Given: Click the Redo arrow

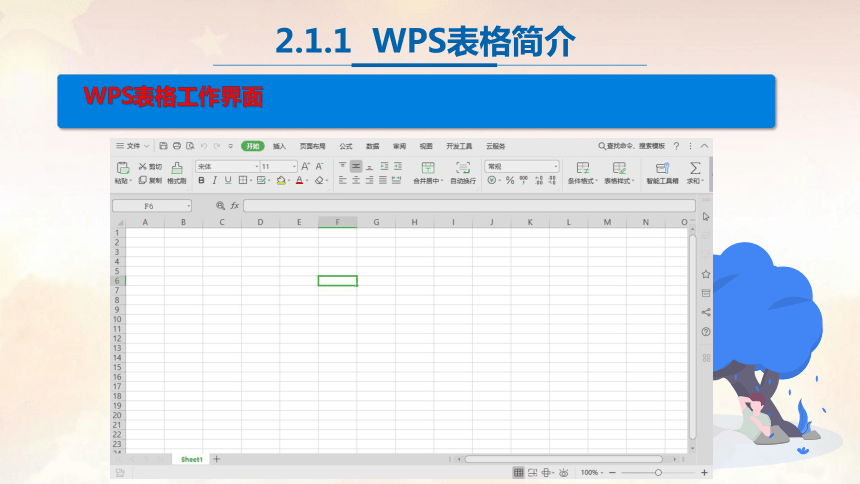Looking at the screenshot, I should [217, 146].
